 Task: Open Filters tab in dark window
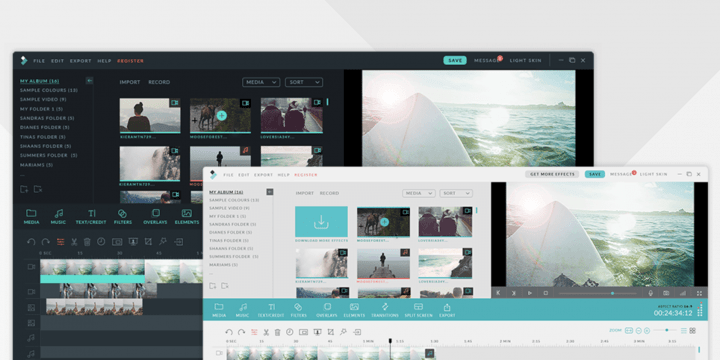tap(123, 217)
